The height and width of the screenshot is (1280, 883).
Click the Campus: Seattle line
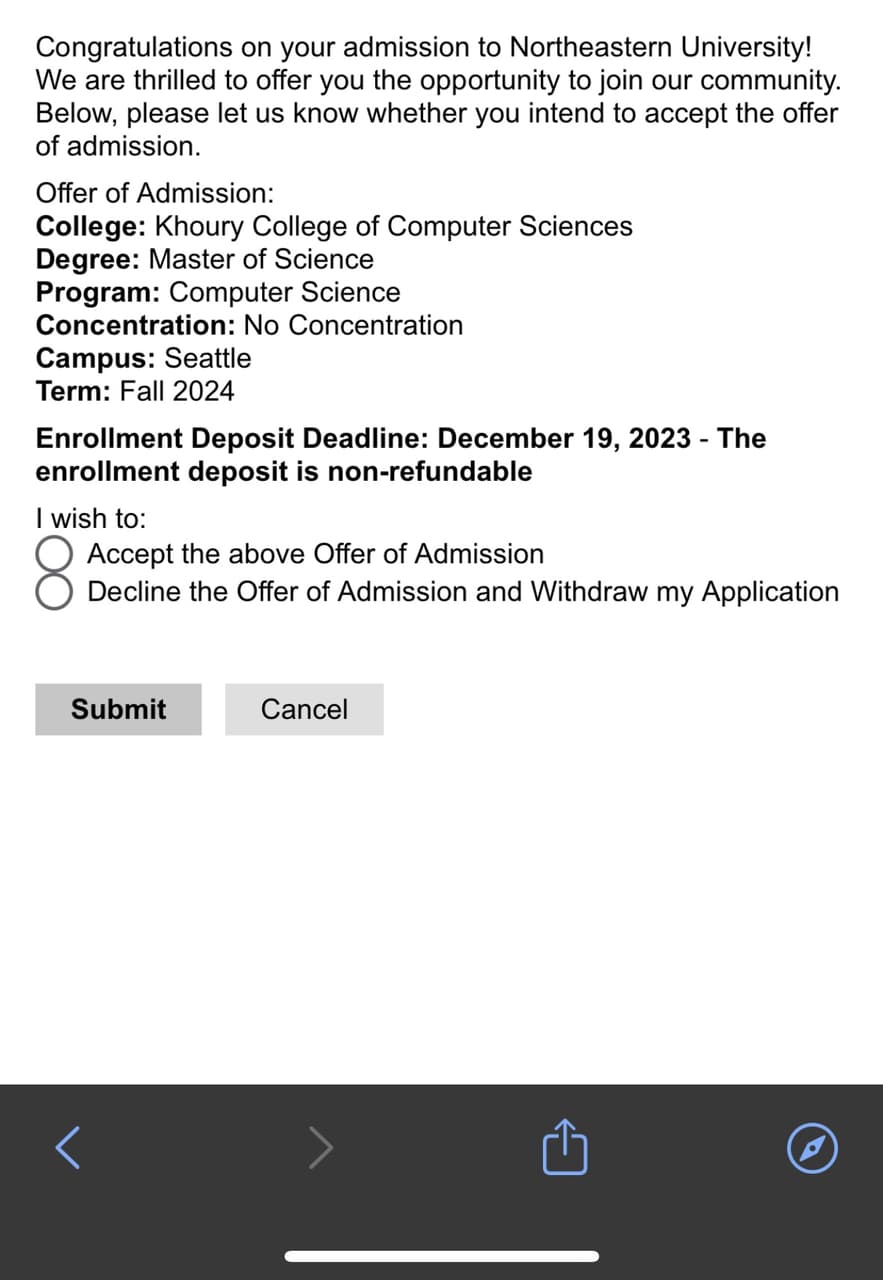click(x=143, y=358)
